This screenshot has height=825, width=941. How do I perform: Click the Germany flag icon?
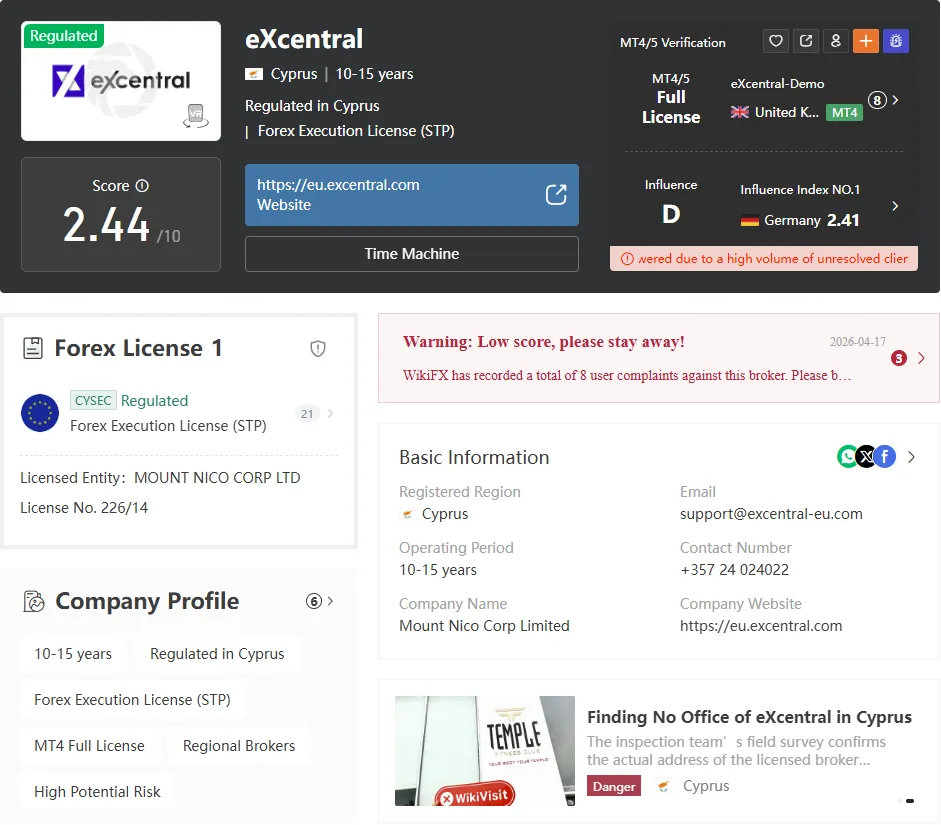pyautogui.click(x=750, y=221)
